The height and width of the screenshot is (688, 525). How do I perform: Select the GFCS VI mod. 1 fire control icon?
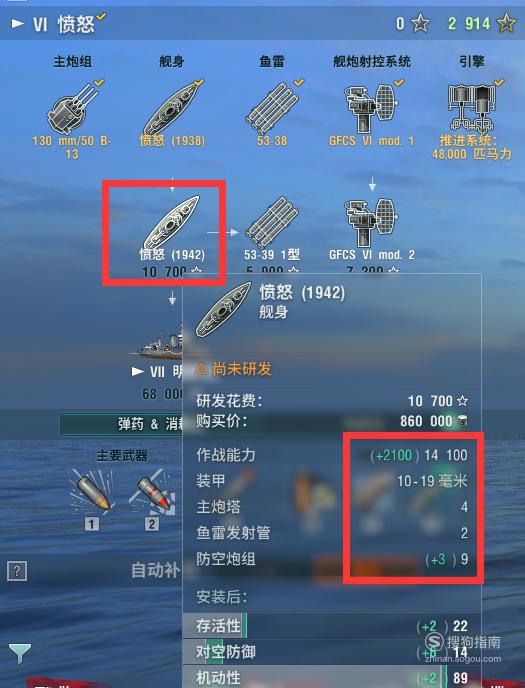(372, 108)
